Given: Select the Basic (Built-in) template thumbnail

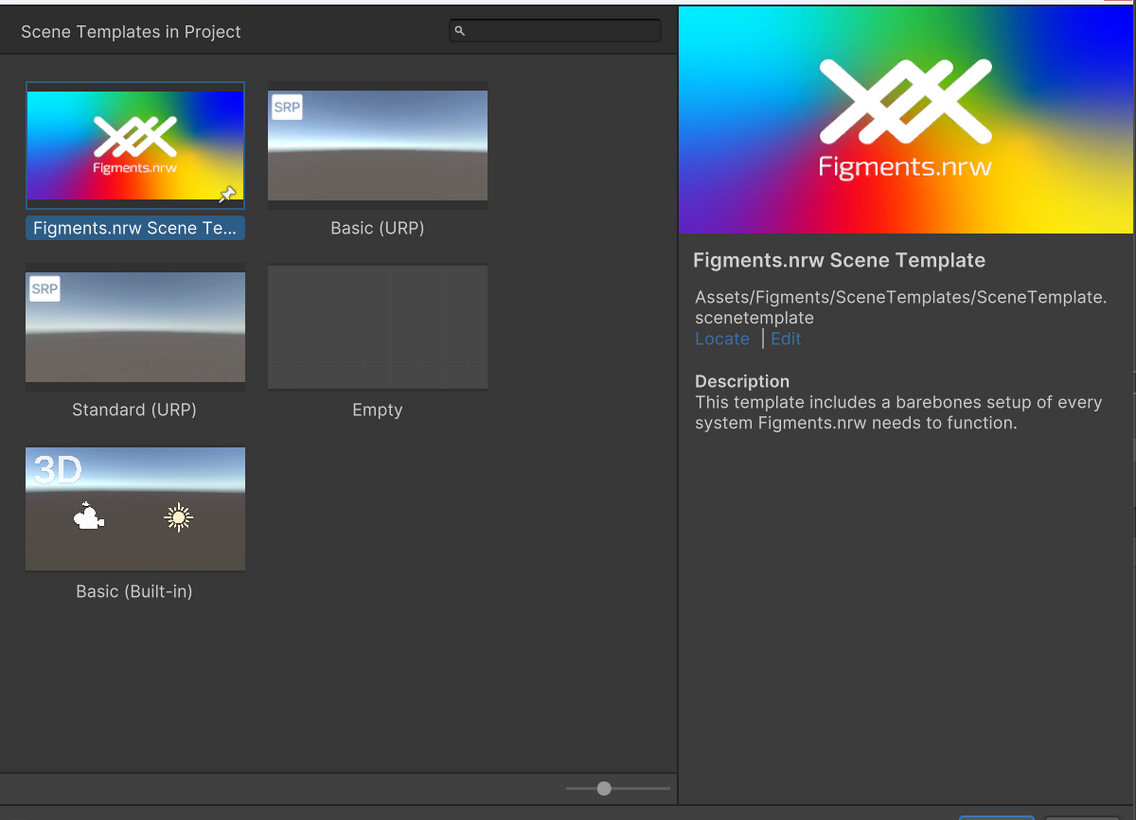Looking at the screenshot, I should coord(135,509).
